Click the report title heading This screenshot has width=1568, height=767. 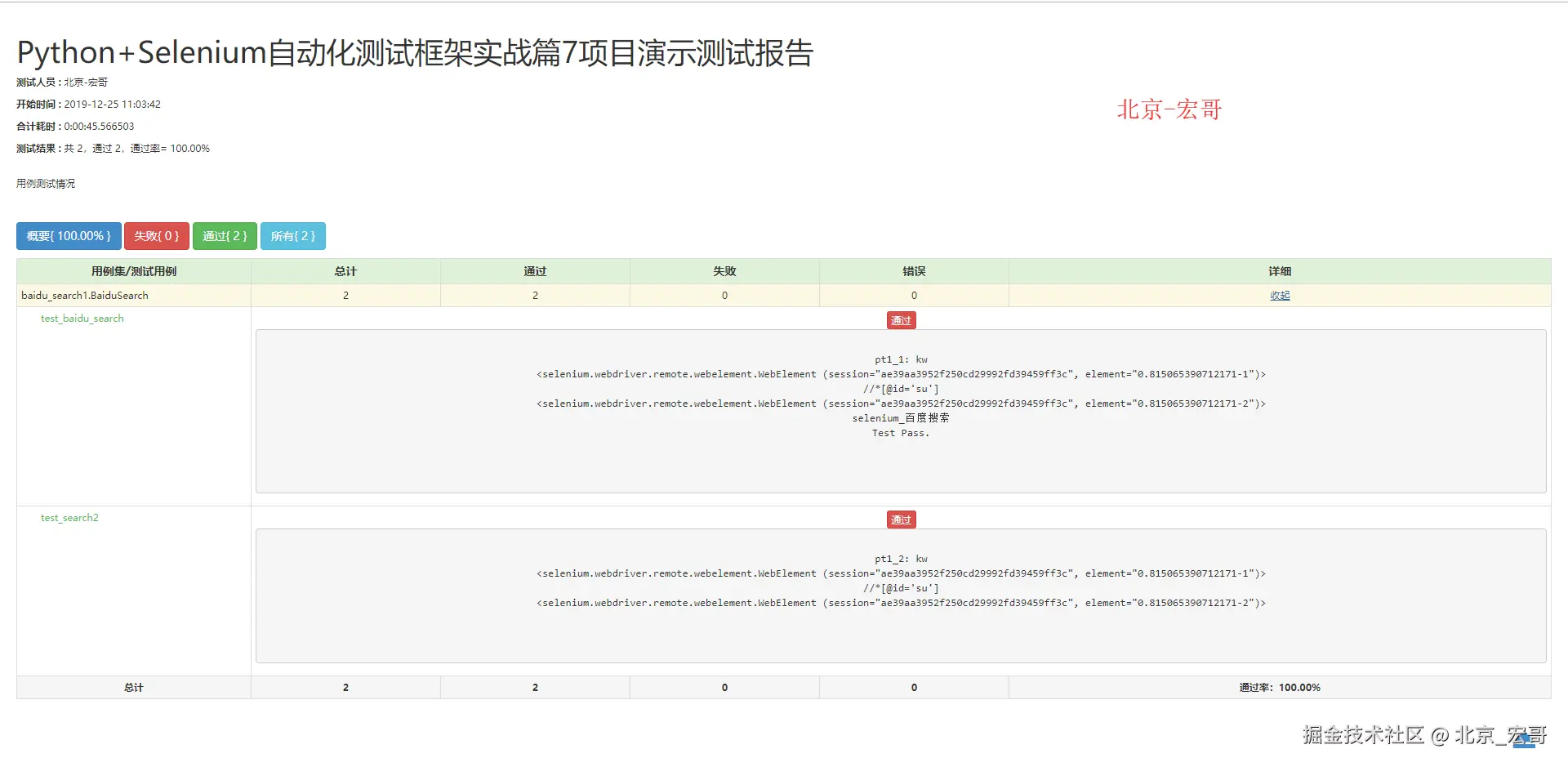415,53
